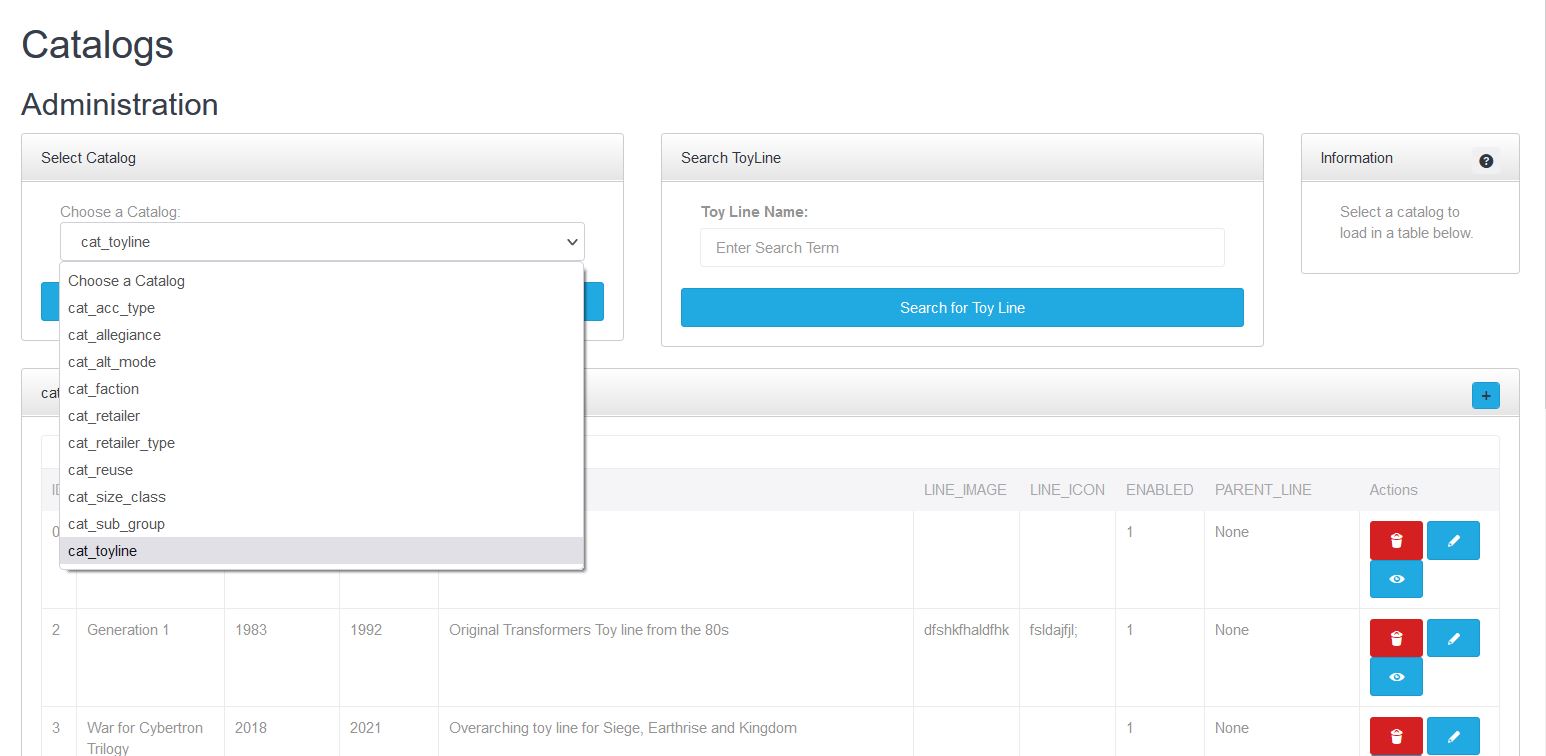Collapse the Choose a Catalog dropdown
This screenshot has height=756, width=1546.
[322, 242]
